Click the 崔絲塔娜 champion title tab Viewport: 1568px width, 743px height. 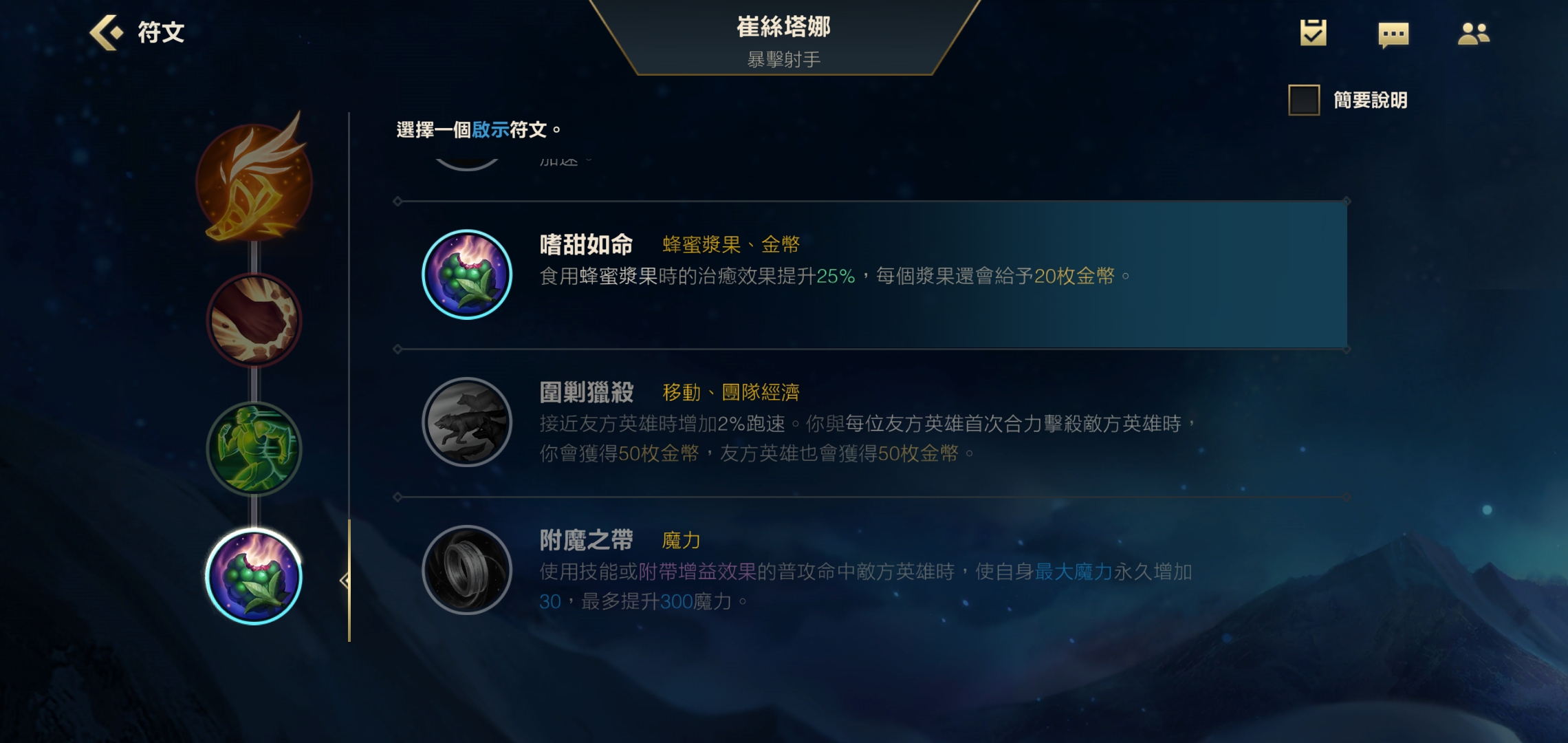784,27
